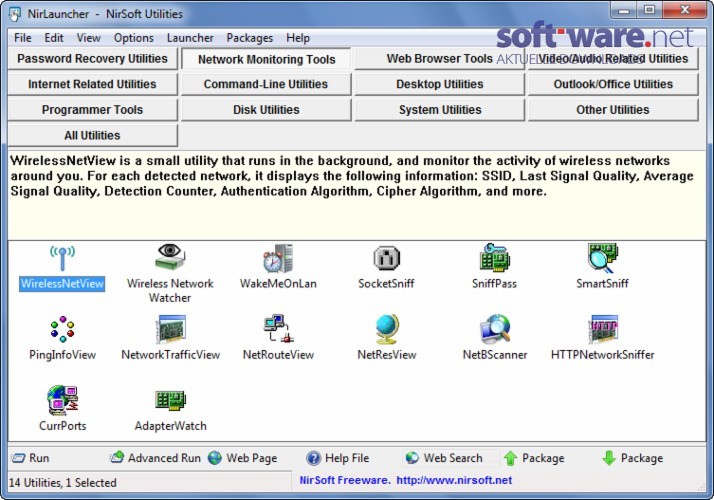The width and height of the screenshot is (714, 500).
Task: Open the Web Page toolbar button
Action: click(242, 458)
